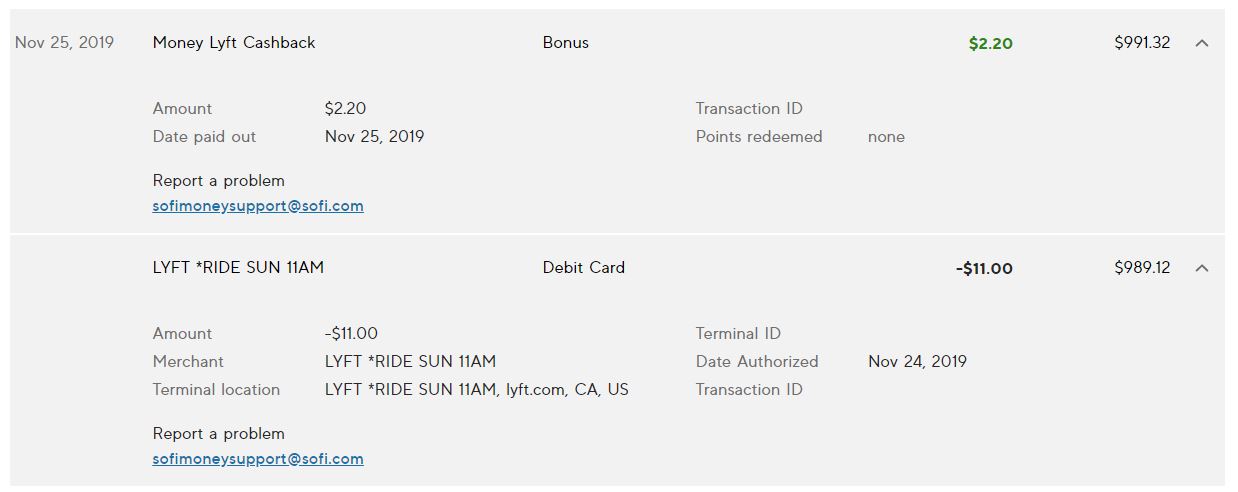The width and height of the screenshot is (1238, 492).
Task: Click the $991.32 running balance
Action: coord(1142,43)
